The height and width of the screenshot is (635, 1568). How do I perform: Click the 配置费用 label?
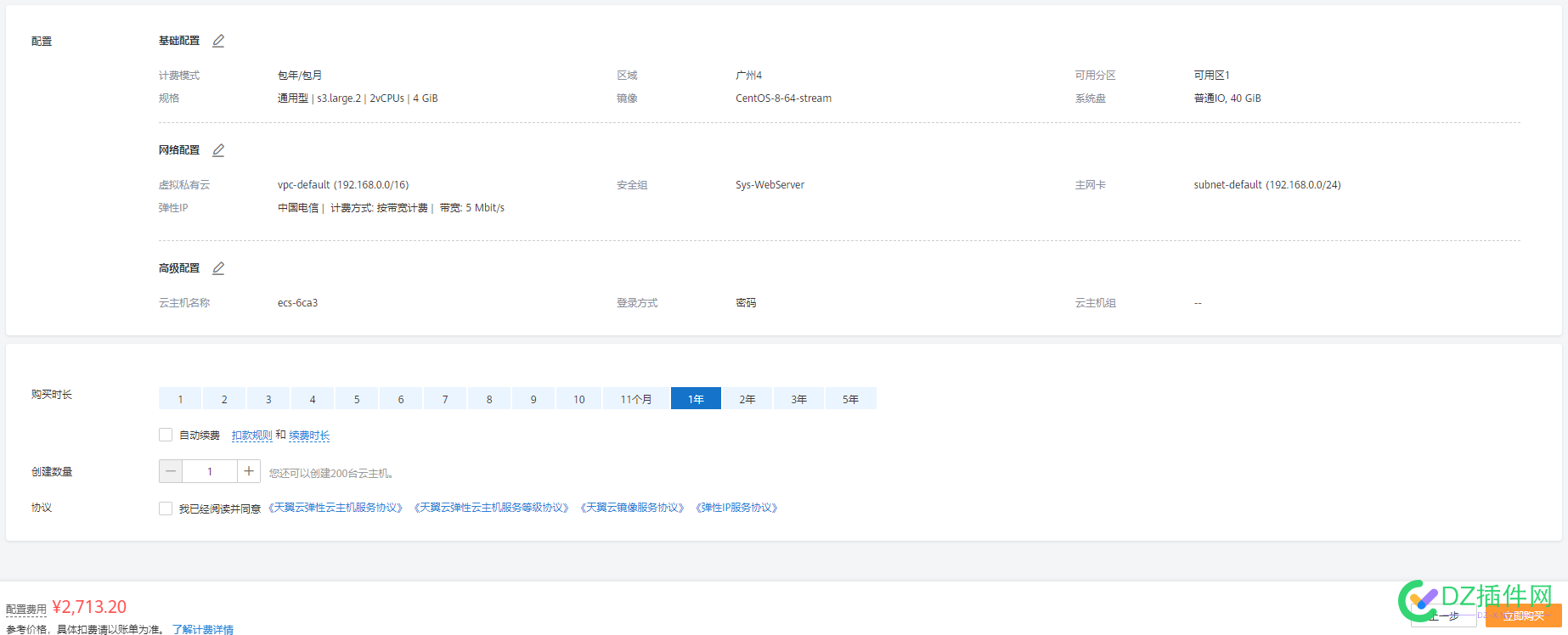(x=26, y=609)
